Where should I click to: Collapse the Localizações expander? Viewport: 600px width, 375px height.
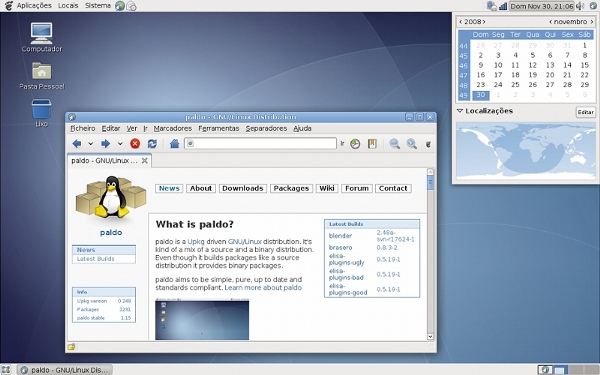(x=460, y=111)
